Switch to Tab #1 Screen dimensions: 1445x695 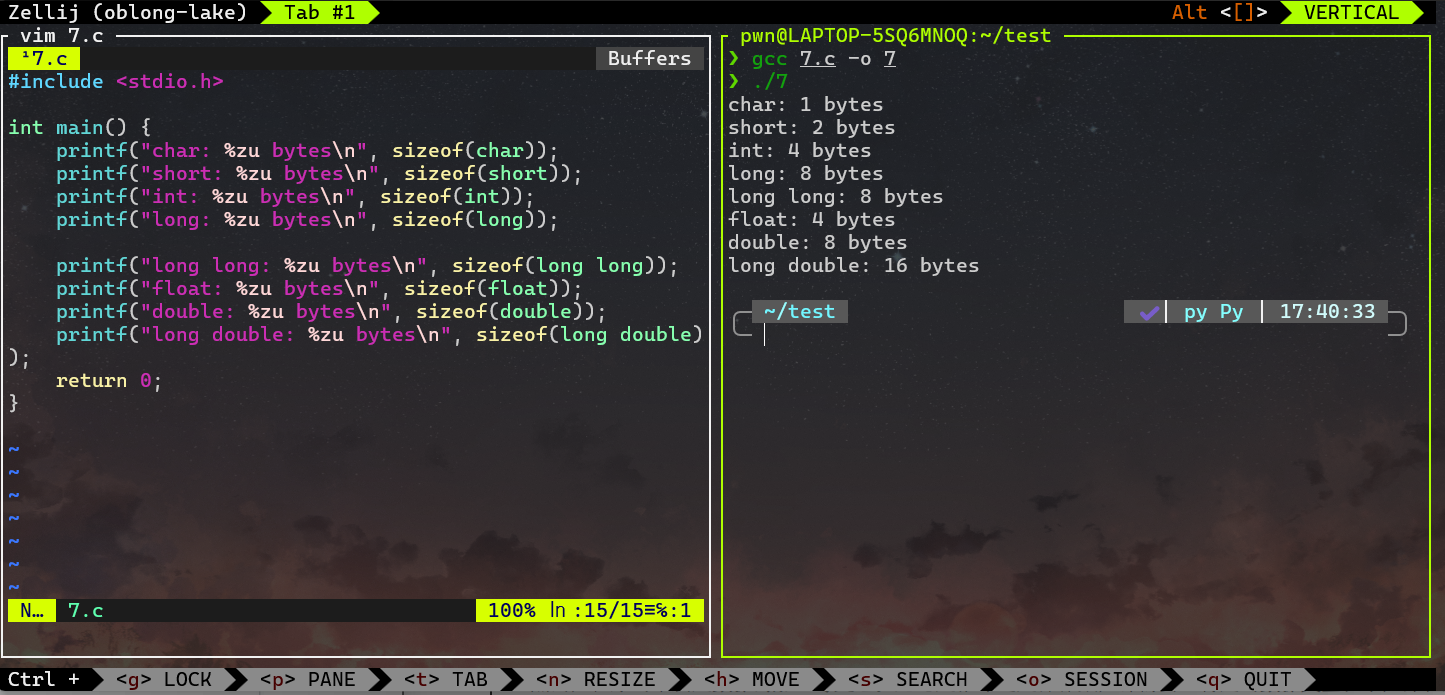coord(319,12)
